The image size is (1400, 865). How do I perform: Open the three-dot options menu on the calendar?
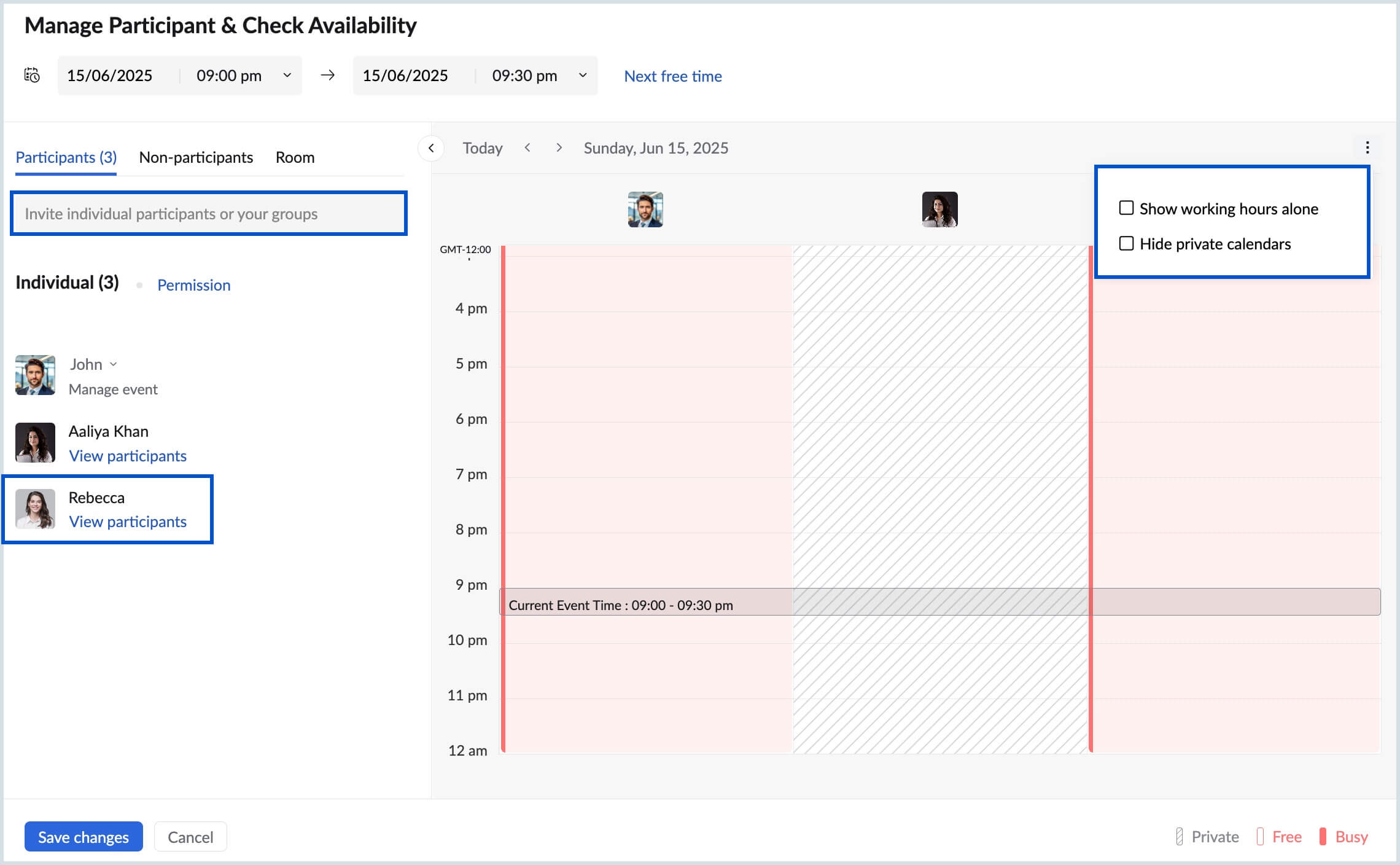tap(1367, 147)
